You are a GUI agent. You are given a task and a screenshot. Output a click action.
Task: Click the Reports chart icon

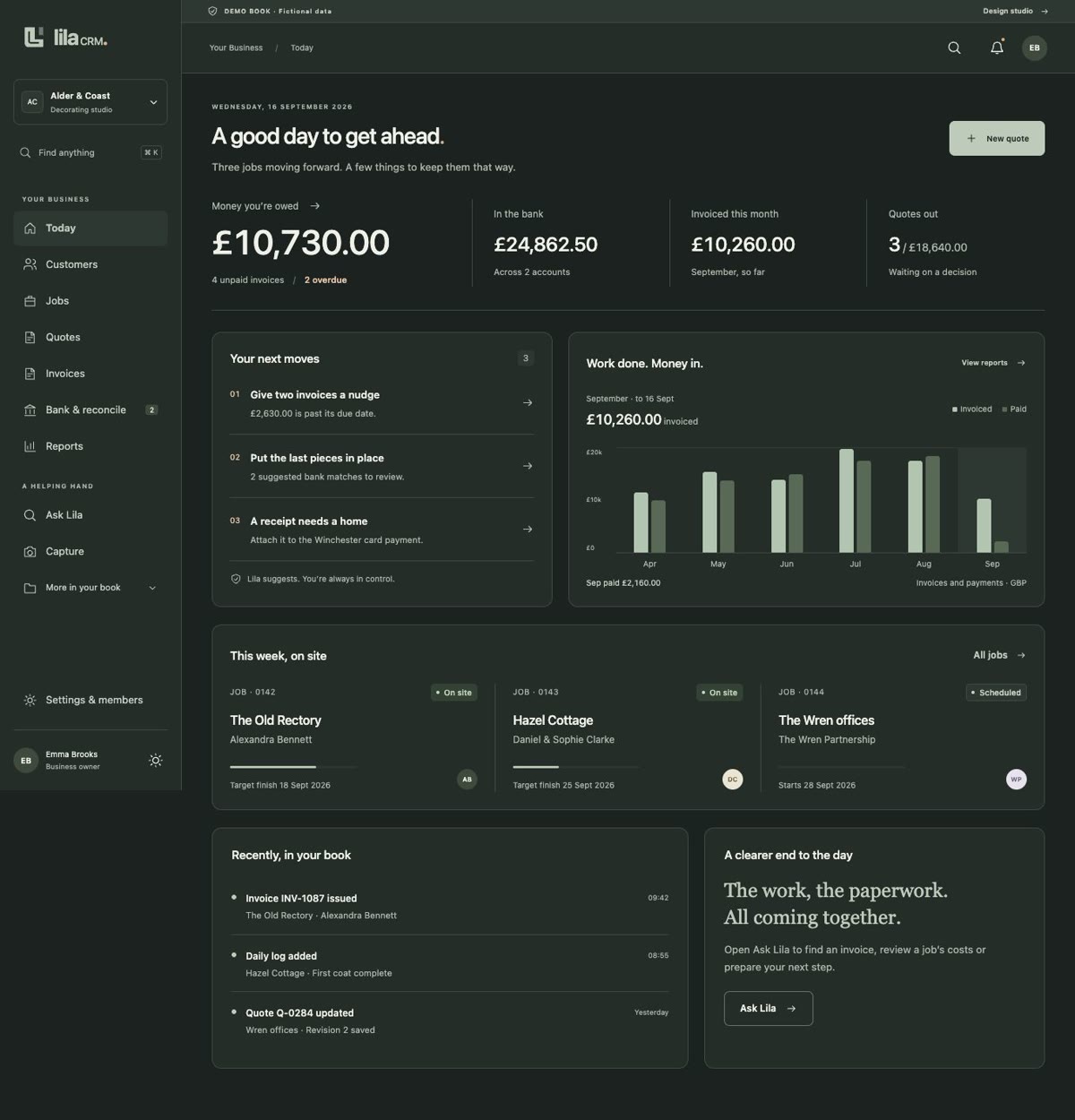click(x=30, y=446)
